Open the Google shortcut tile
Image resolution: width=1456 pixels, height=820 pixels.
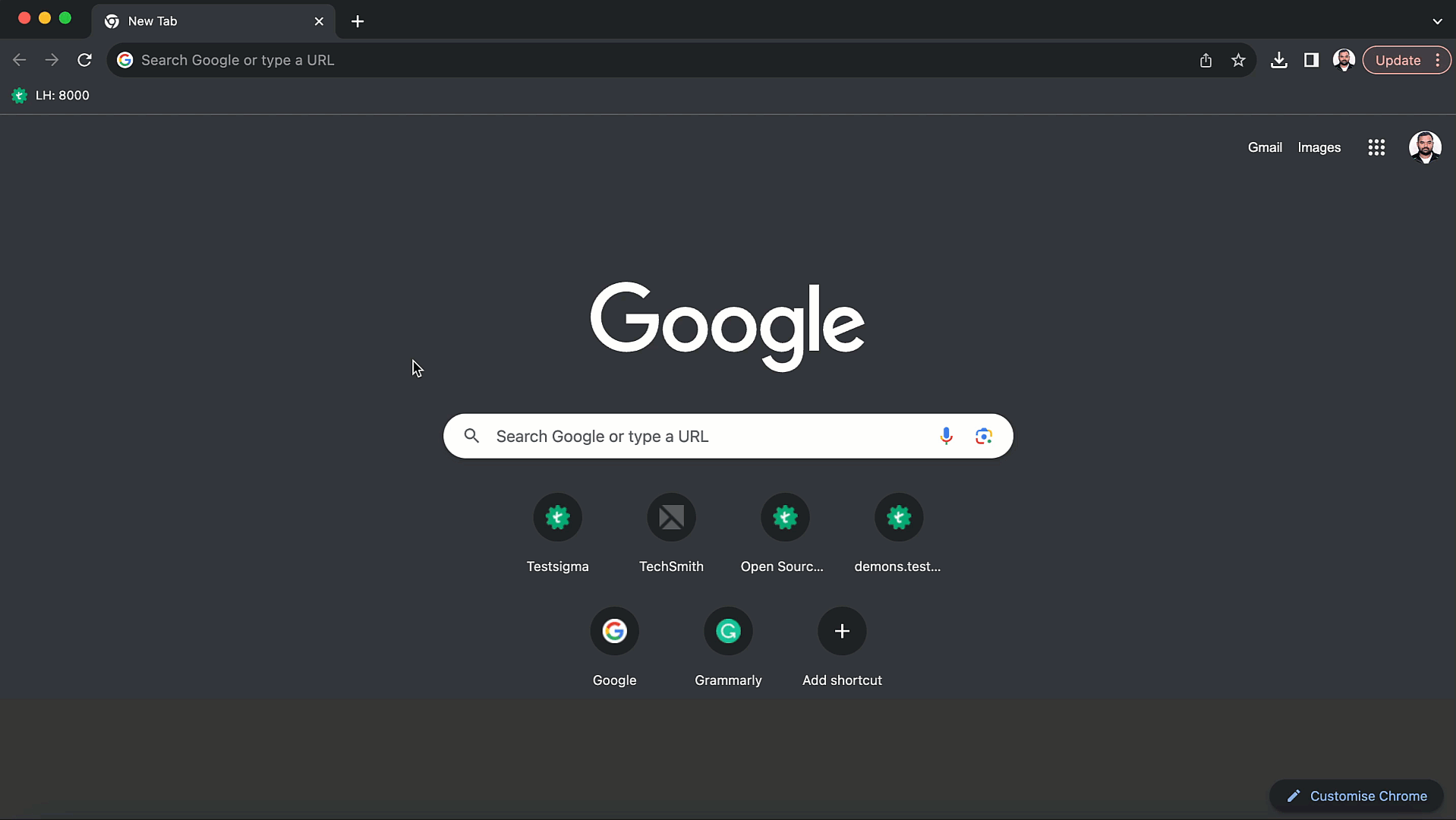click(x=614, y=648)
